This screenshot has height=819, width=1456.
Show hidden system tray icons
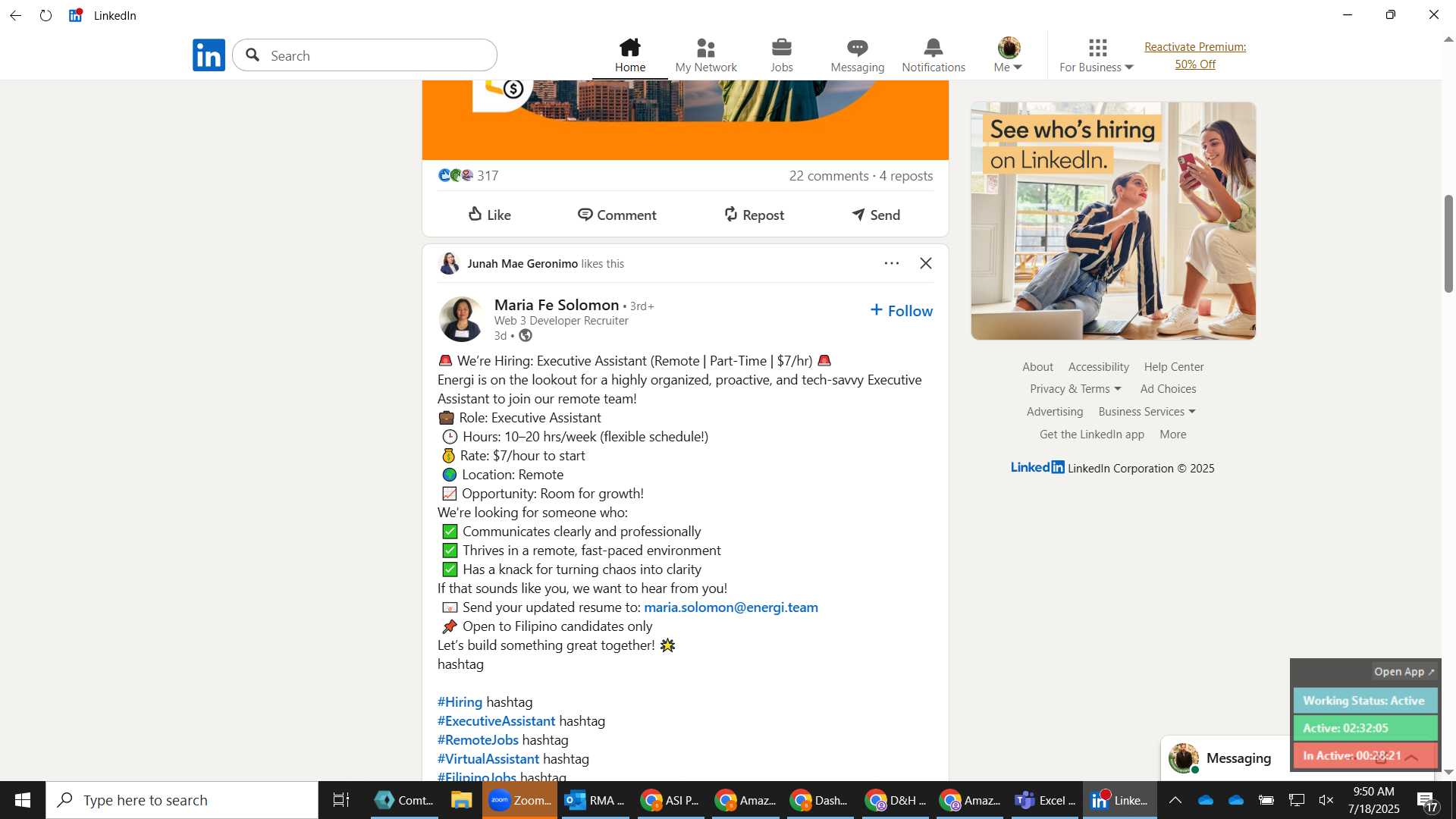[x=1175, y=800]
